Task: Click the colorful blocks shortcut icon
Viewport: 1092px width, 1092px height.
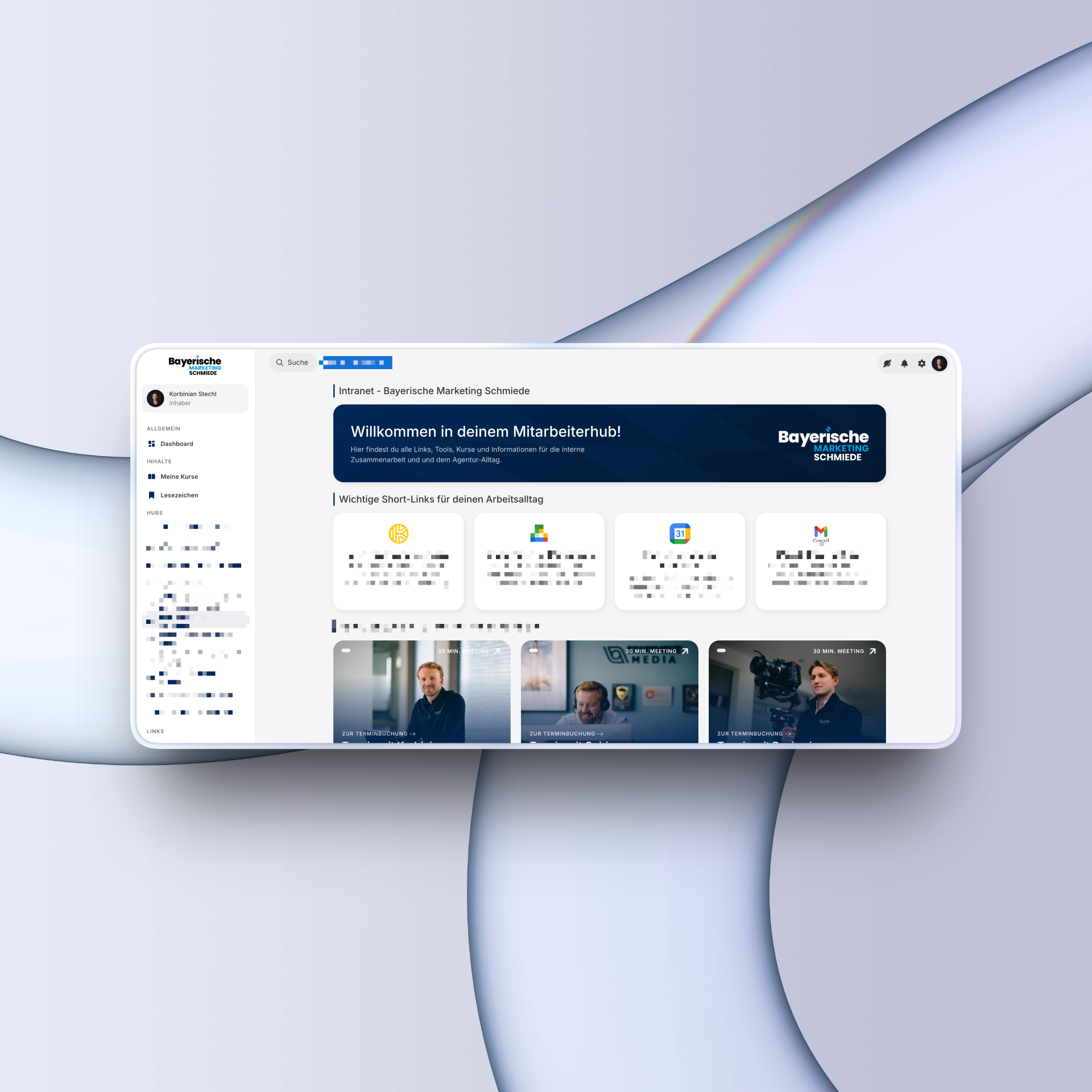Action: pos(539,533)
